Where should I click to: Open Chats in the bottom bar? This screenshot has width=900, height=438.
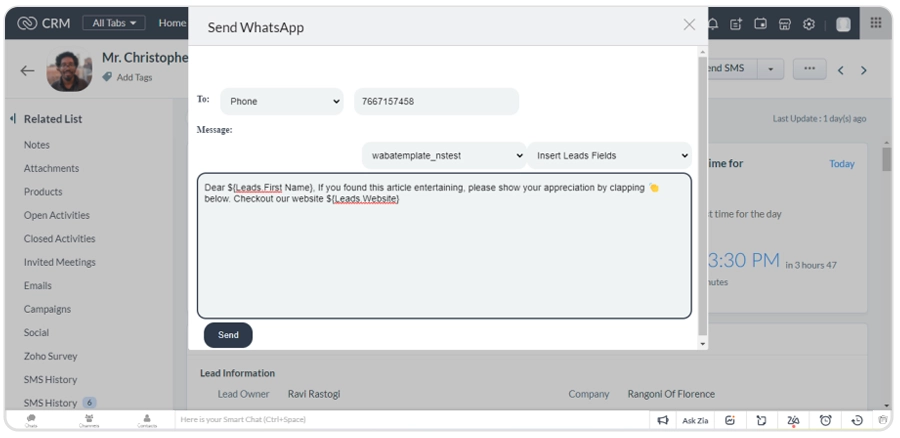31,421
